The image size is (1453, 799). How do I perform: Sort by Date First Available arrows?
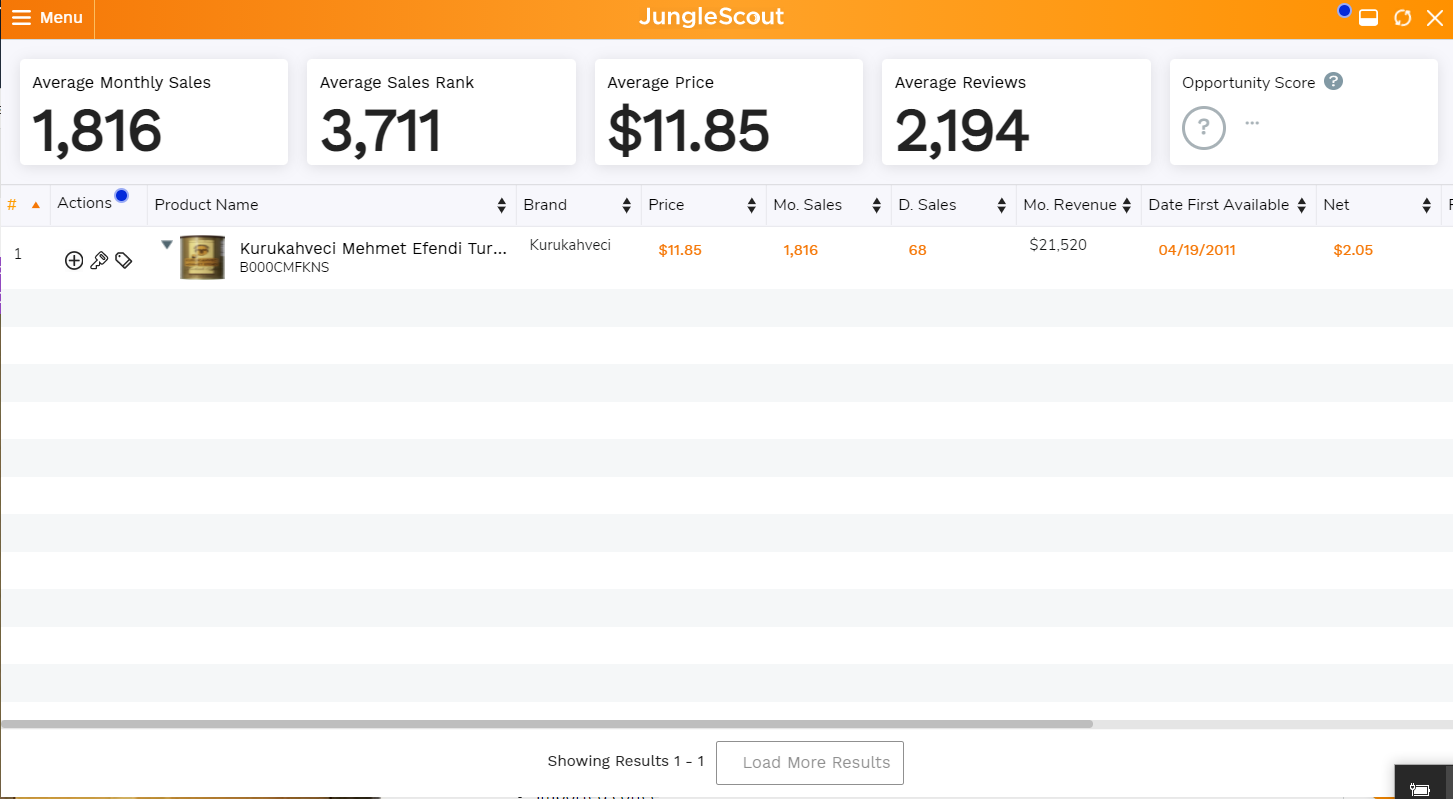click(x=1302, y=205)
